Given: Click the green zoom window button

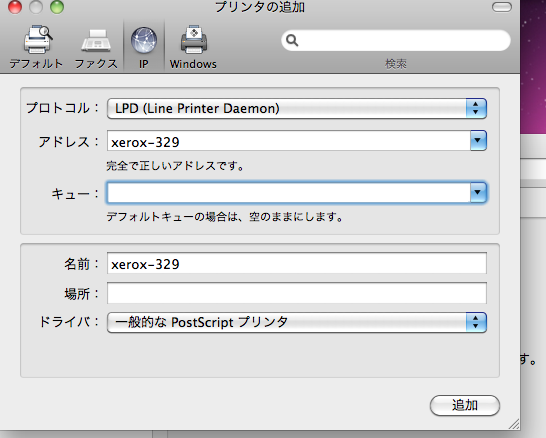Looking at the screenshot, I should click(x=57, y=7).
